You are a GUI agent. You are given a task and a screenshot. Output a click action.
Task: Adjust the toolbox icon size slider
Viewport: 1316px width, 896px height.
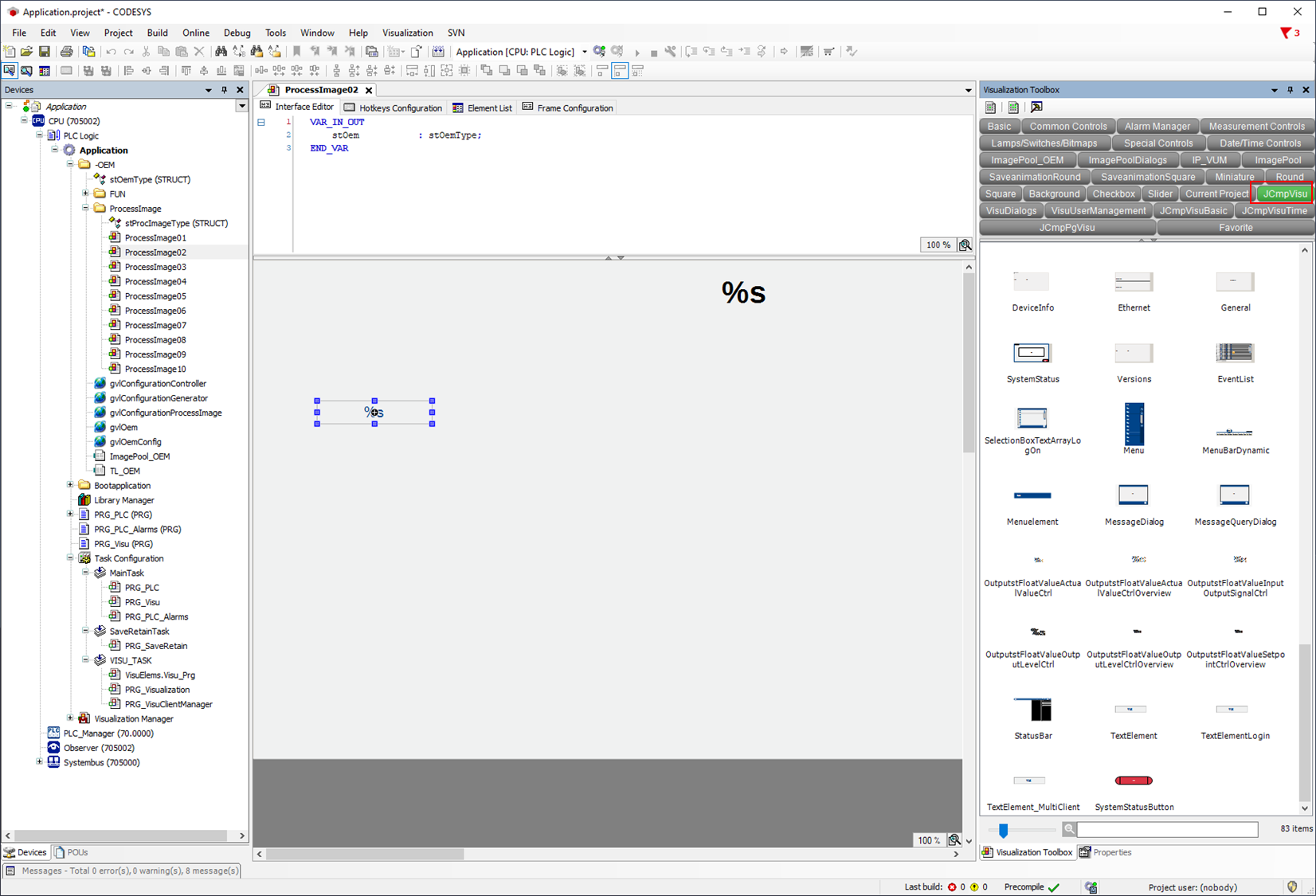pyautogui.click(x=1003, y=831)
